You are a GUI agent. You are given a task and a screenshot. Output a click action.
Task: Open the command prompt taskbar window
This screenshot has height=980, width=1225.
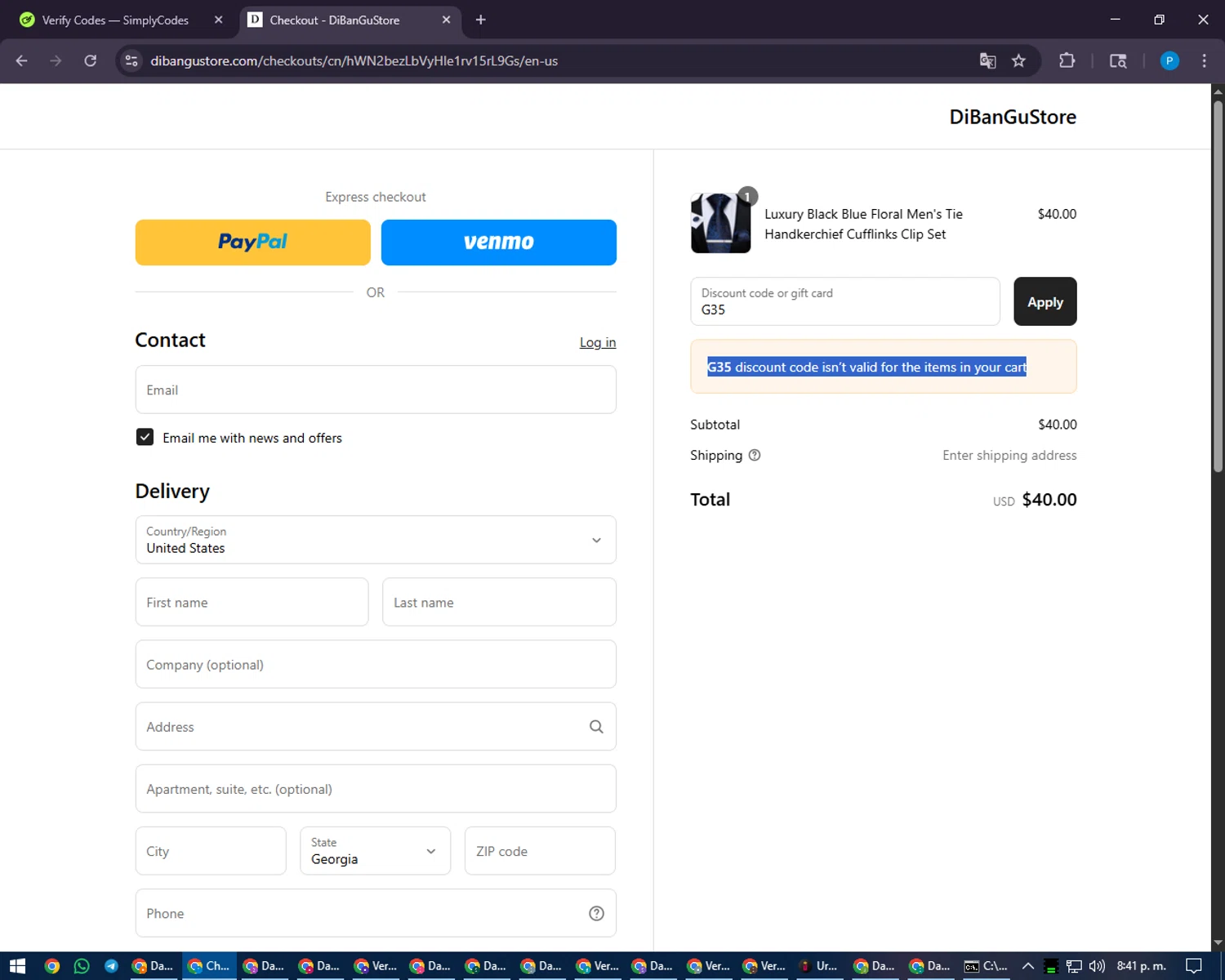986,966
